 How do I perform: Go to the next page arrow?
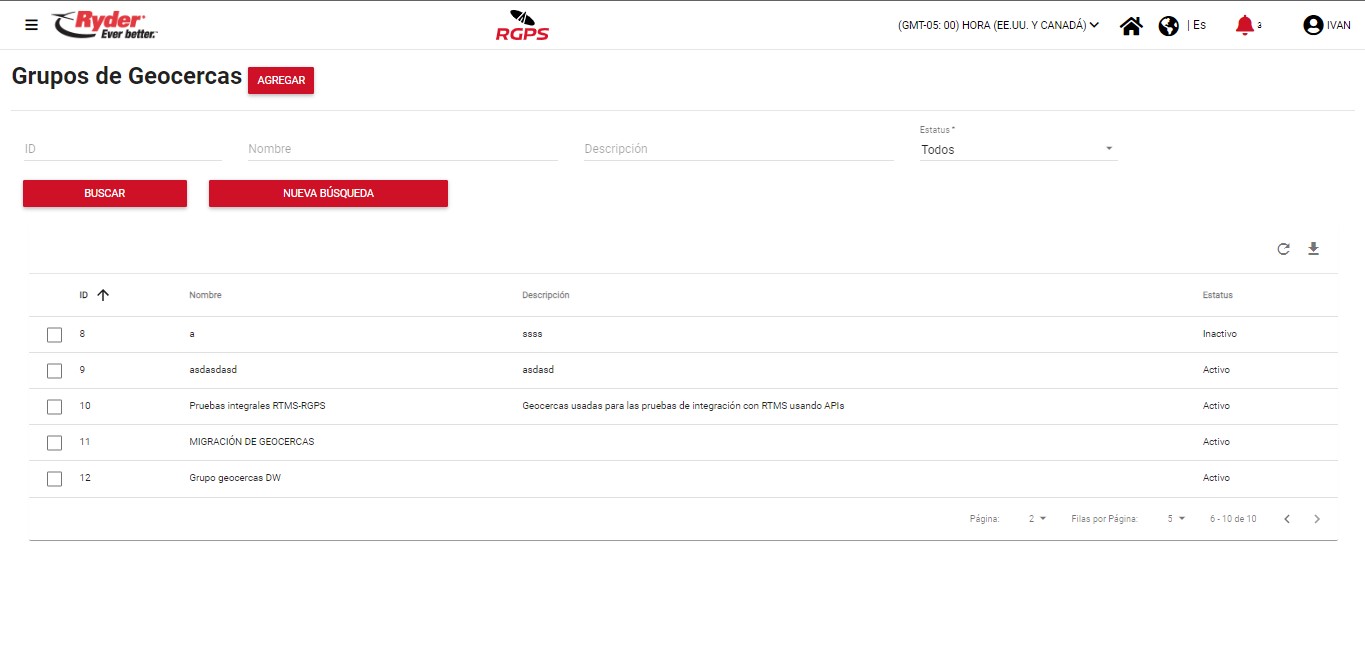(x=1317, y=519)
